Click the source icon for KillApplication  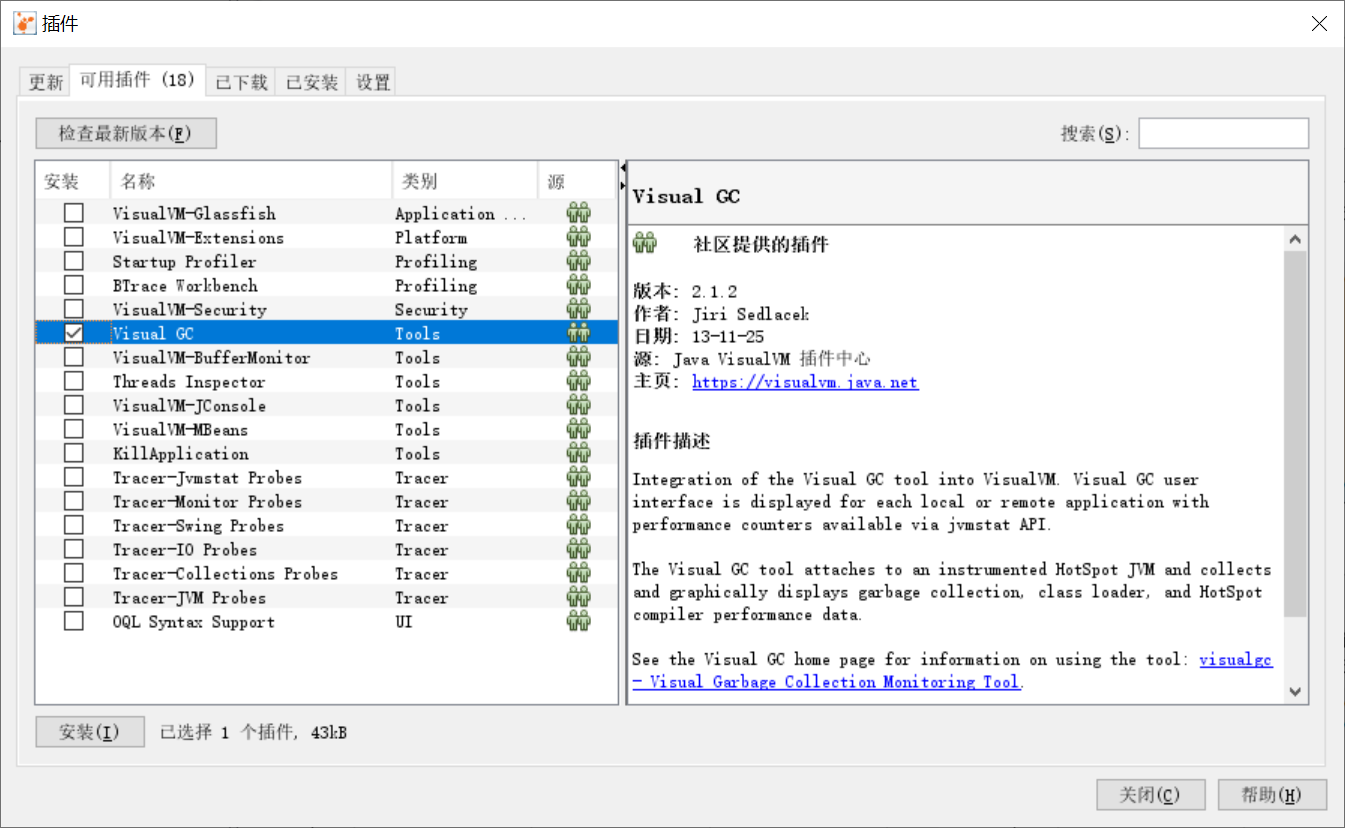coord(578,453)
